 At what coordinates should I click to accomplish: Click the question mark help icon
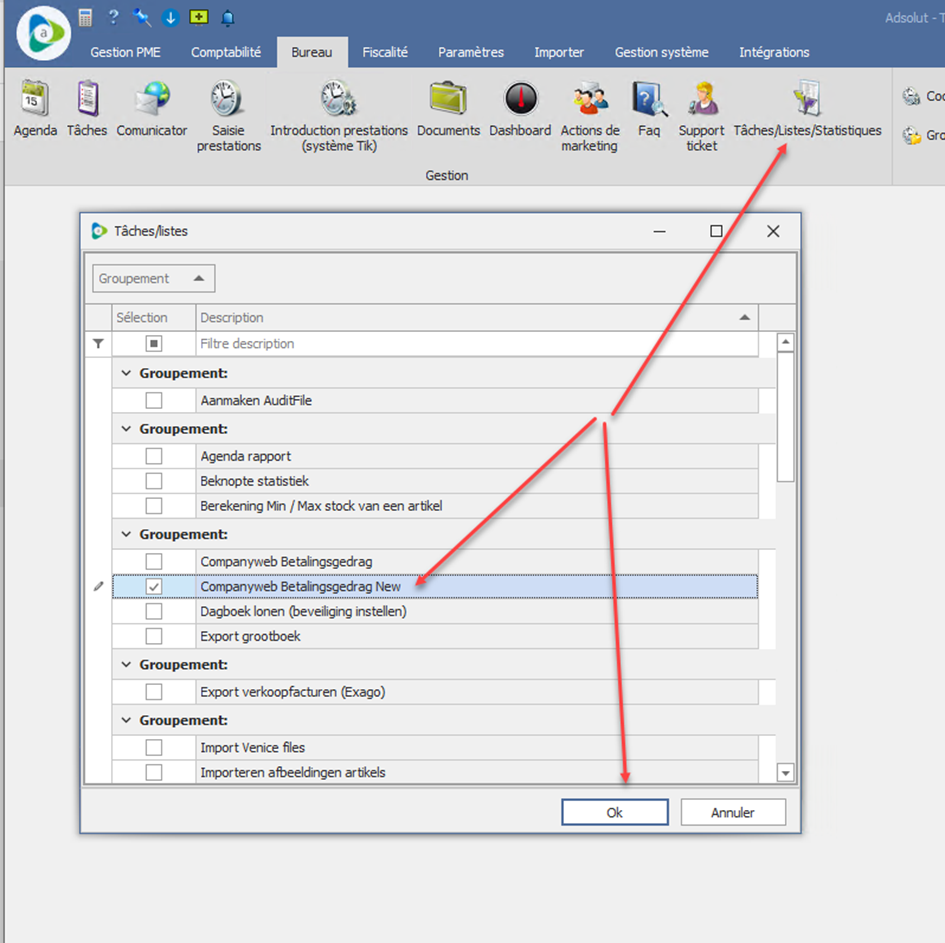113,17
